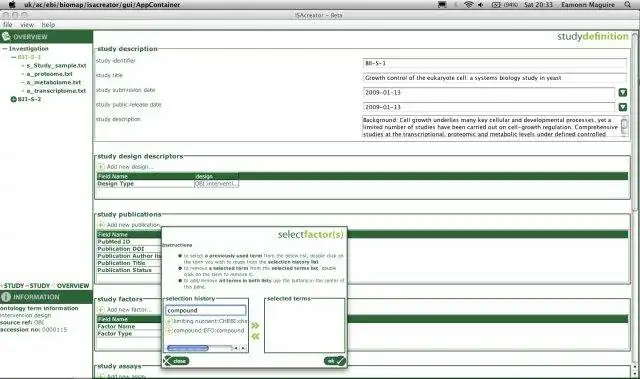640x379 pixels.
Task: Click the selection history horizontal scrollbar thumb
Action: (188, 348)
